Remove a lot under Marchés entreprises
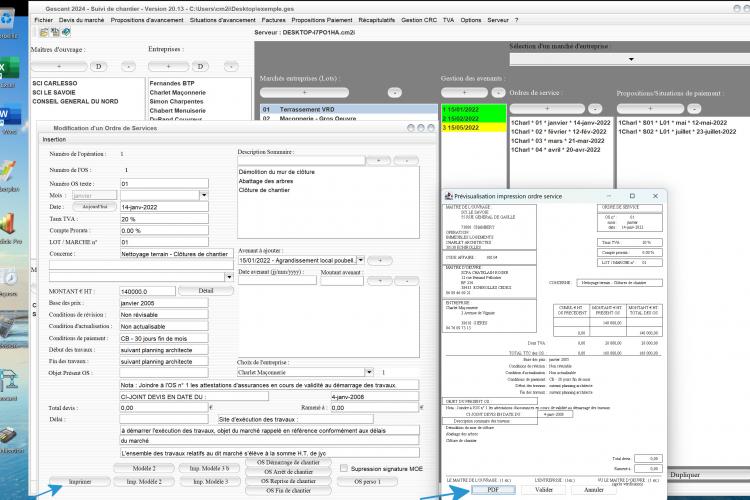The image size is (750, 500). (x=395, y=93)
